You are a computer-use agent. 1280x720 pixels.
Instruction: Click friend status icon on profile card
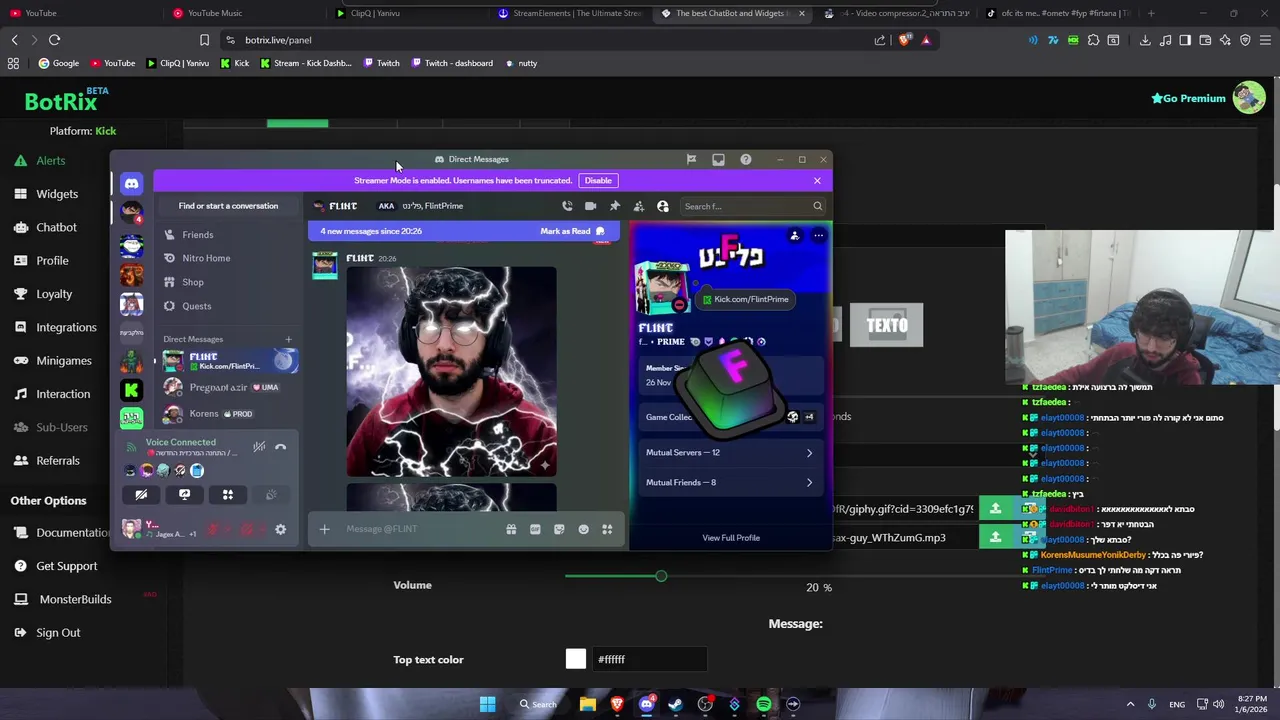(x=794, y=236)
